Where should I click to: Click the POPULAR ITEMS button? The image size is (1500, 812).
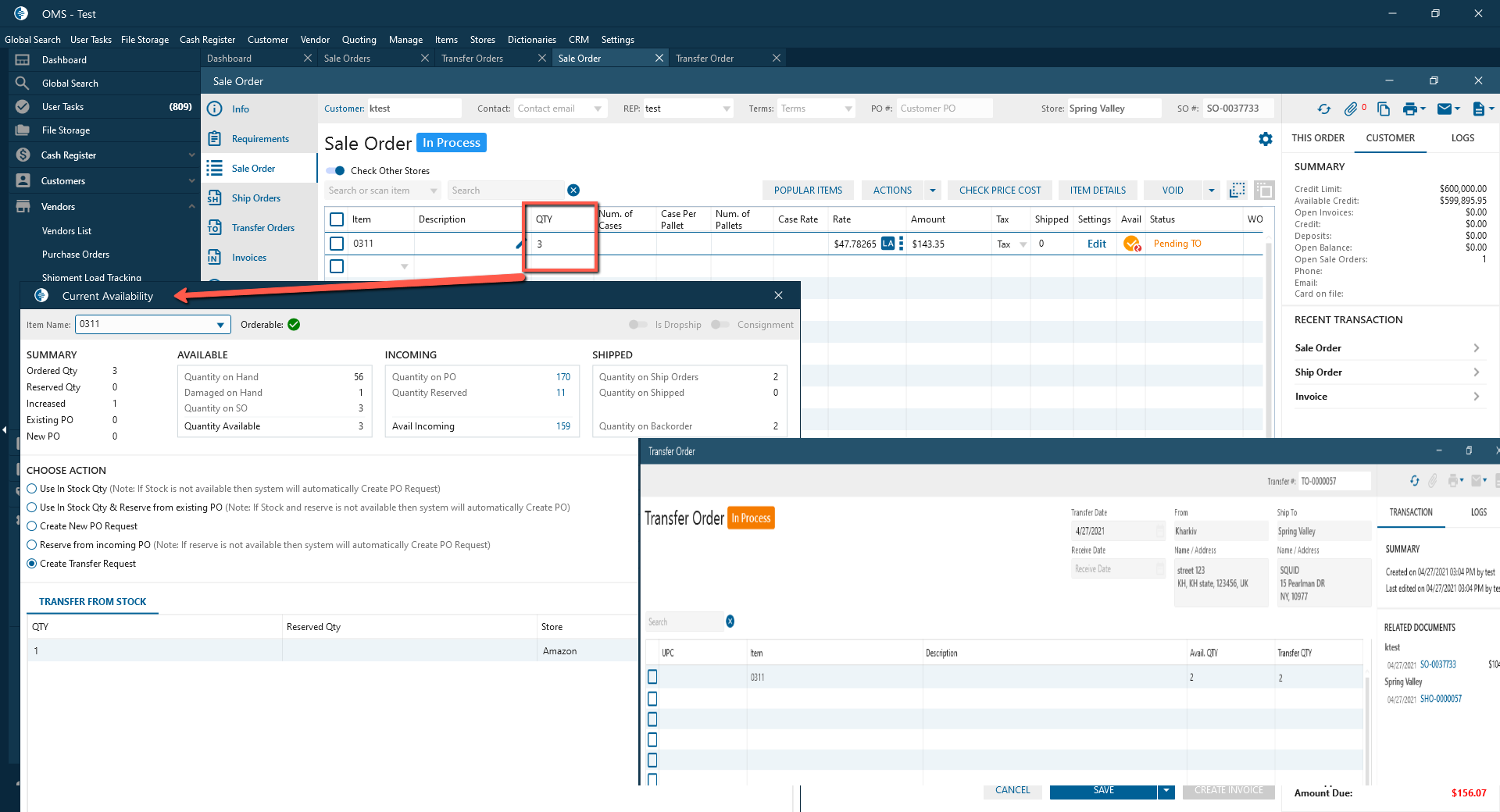(808, 191)
